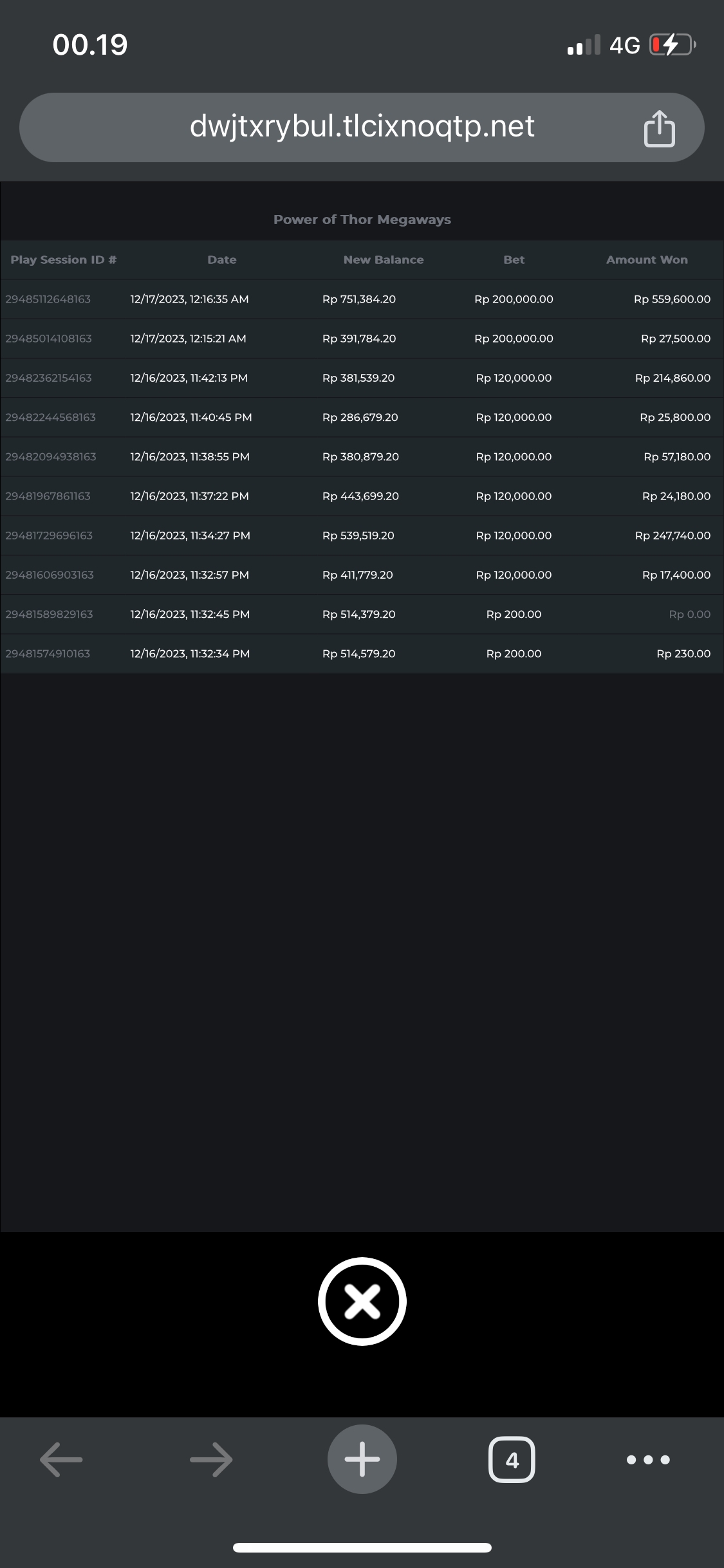Click the Amount Won column header
The image size is (724, 1568).
point(647,260)
